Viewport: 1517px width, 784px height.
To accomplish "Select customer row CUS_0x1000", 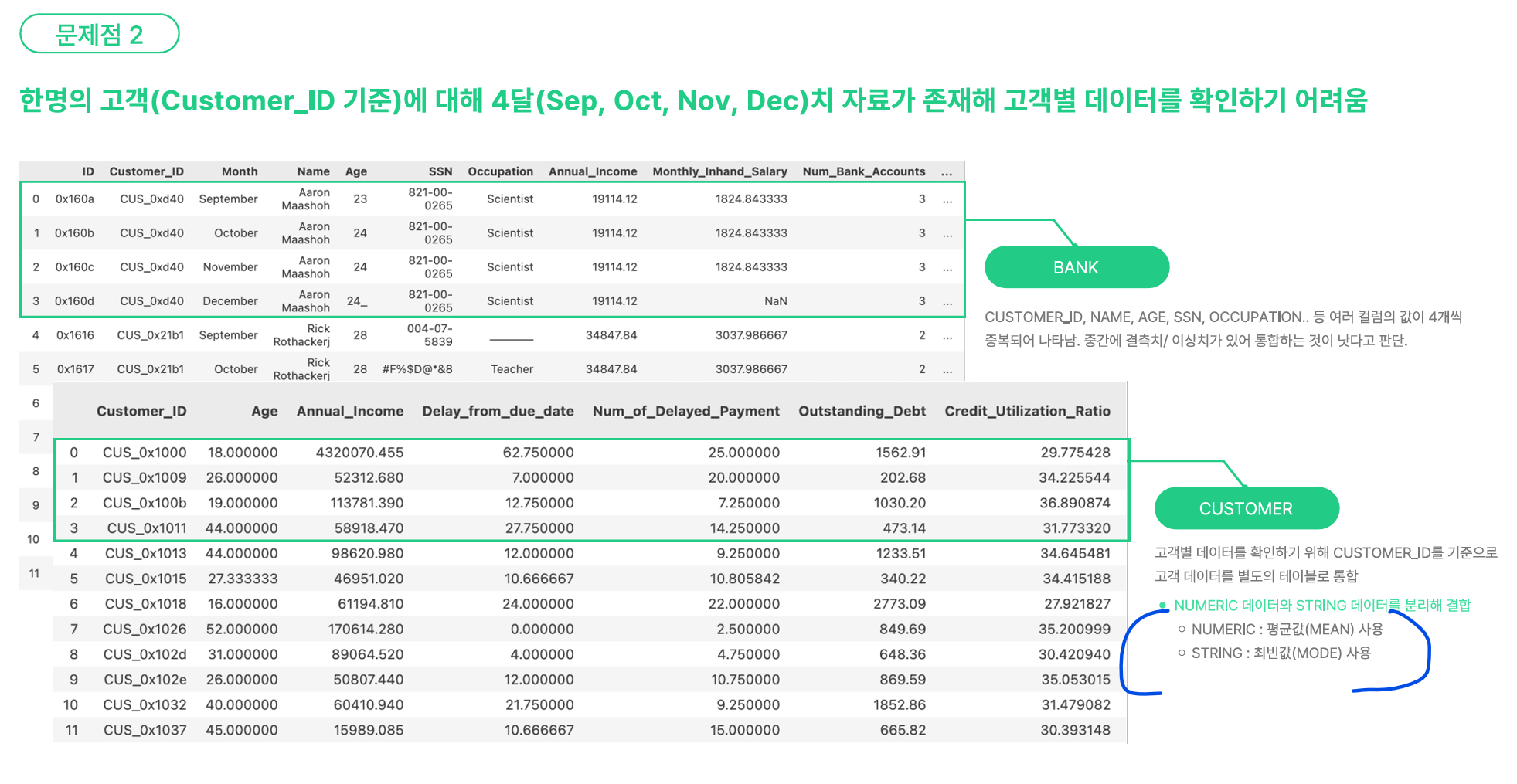I will [x=590, y=452].
